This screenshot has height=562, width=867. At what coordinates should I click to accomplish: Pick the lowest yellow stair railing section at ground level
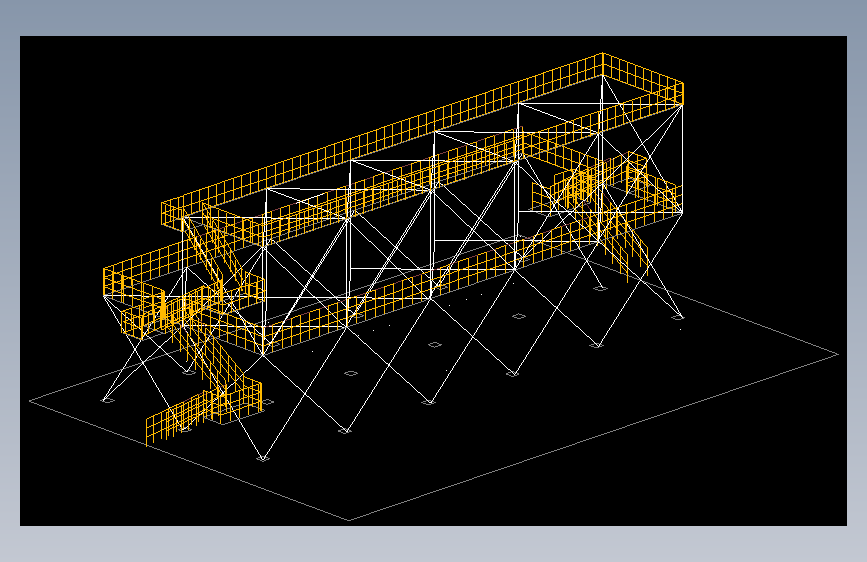tap(177, 418)
